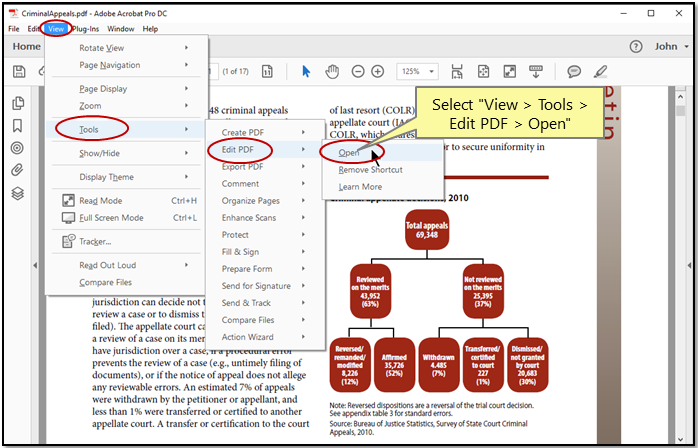Open the File menu

pos(14,29)
